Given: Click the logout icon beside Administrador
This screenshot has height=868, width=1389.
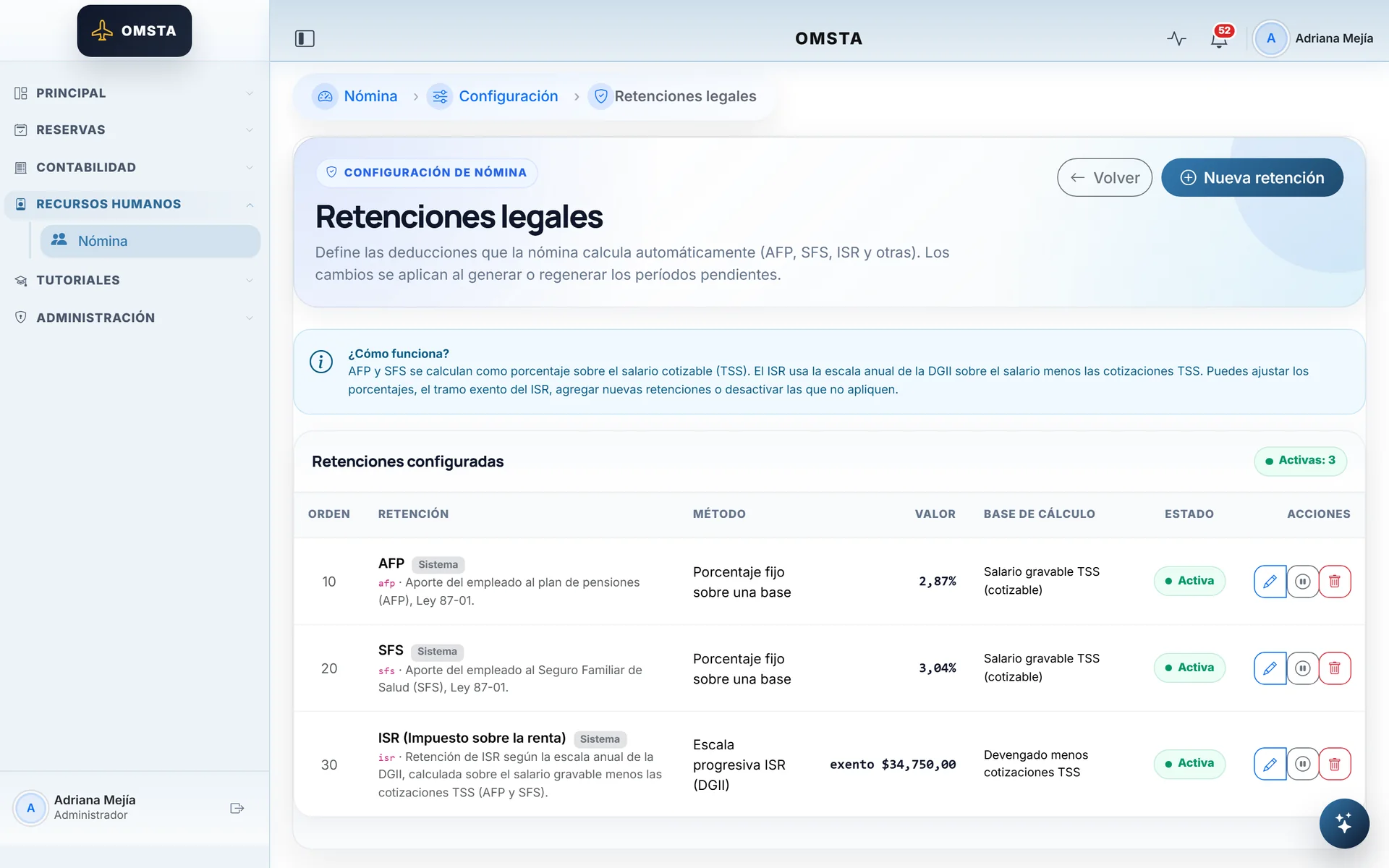Looking at the screenshot, I should pyautogui.click(x=237, y=808).
